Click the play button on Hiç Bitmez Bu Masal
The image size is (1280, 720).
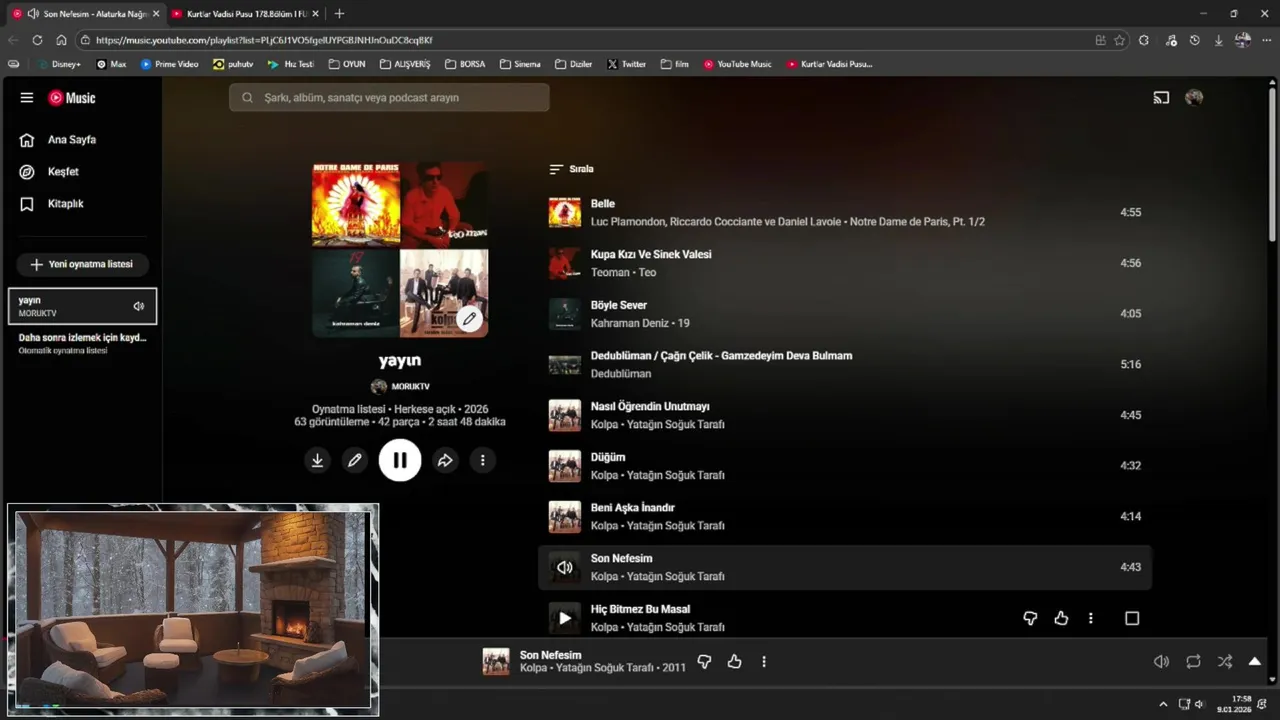click(x=565, y=618)
